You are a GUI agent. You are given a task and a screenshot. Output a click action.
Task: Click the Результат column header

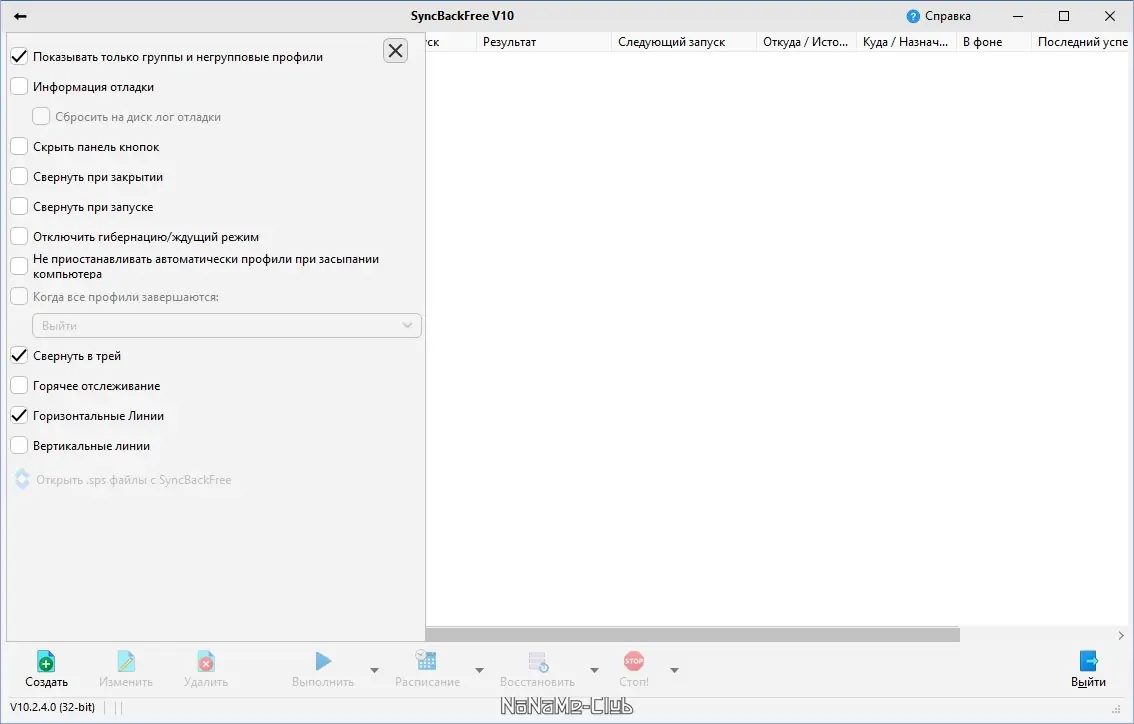coord(544,42)
